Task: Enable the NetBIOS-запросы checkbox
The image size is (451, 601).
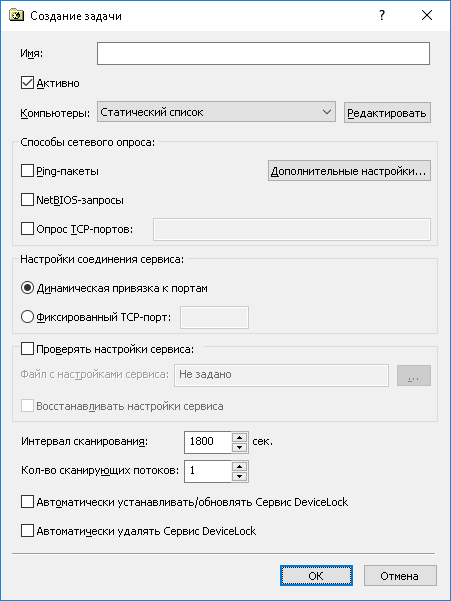Action: click(27, 200)
